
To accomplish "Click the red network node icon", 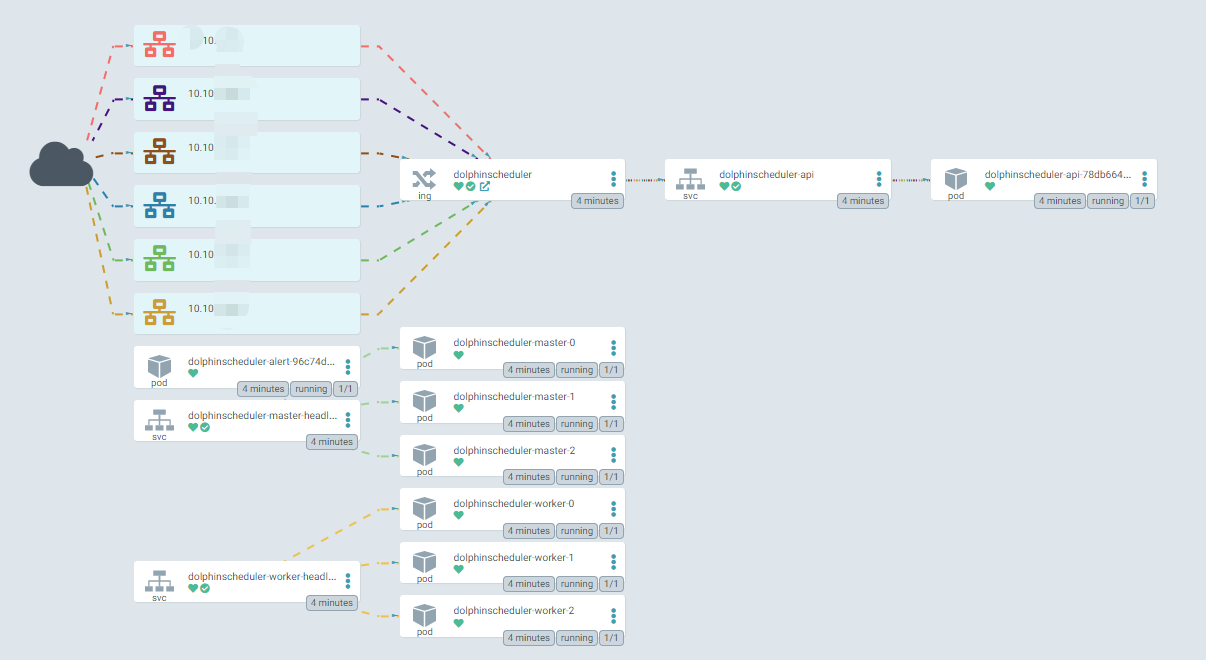I will pyautogui.click(x=159, y=45).
